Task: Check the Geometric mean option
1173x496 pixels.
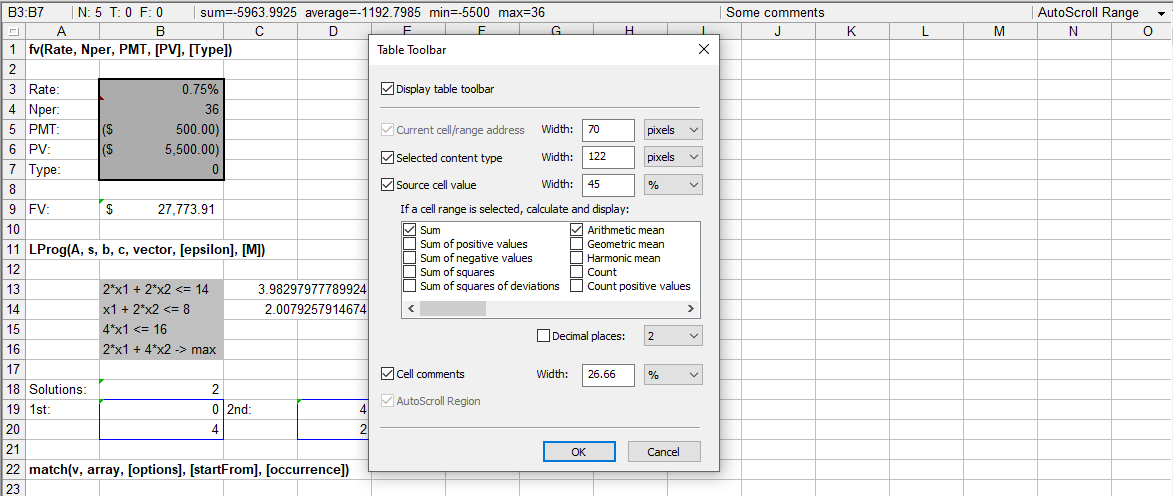Action: (577, 244)
